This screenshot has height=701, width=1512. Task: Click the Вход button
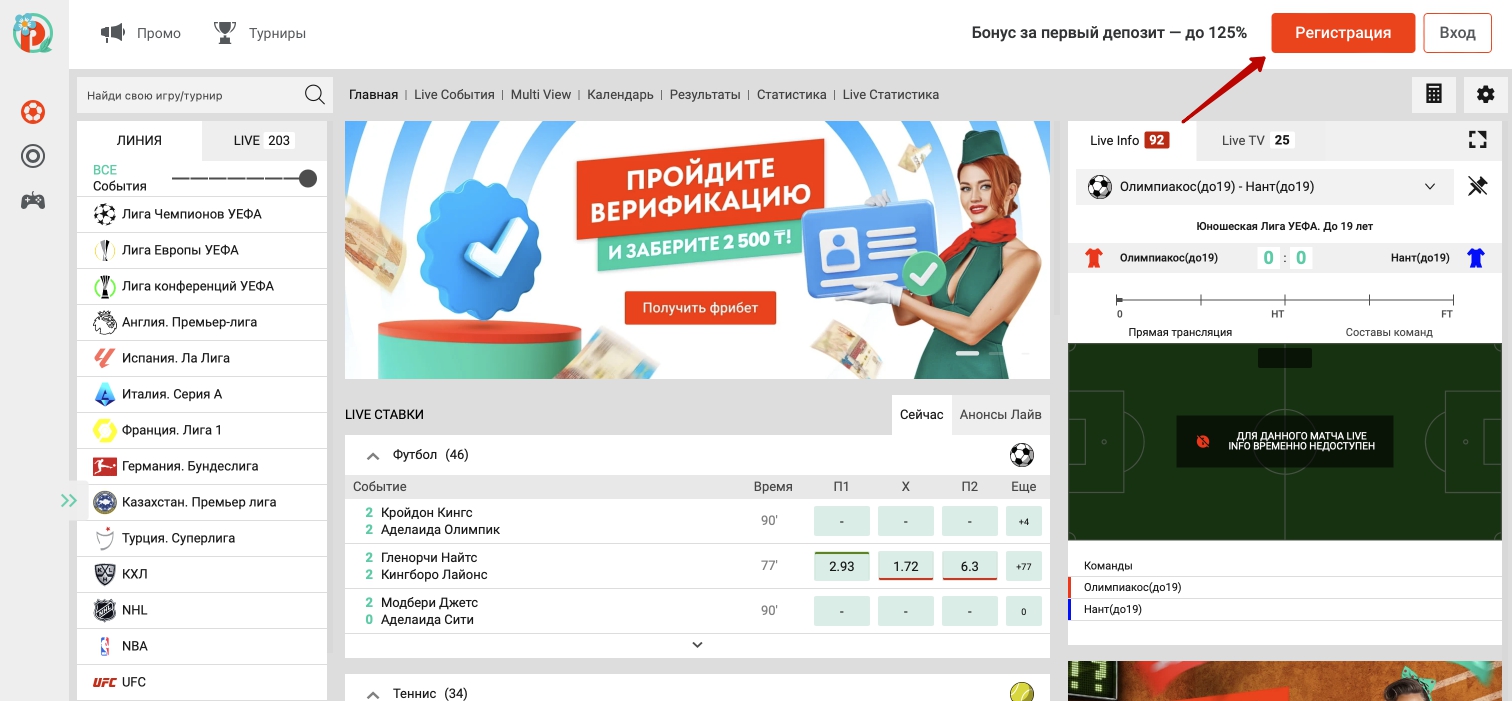pos(1458,33)
